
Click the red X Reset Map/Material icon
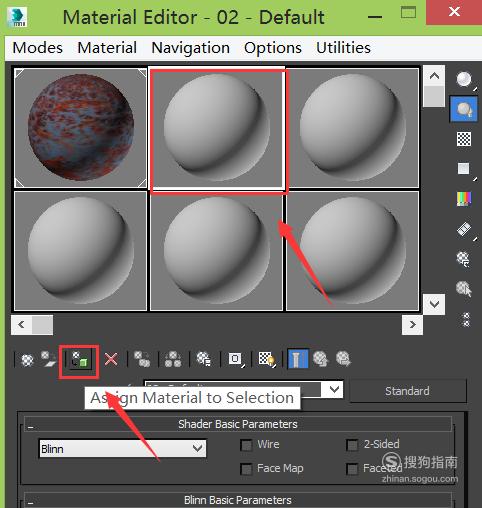pyautogui.click(x=111, y=360)
